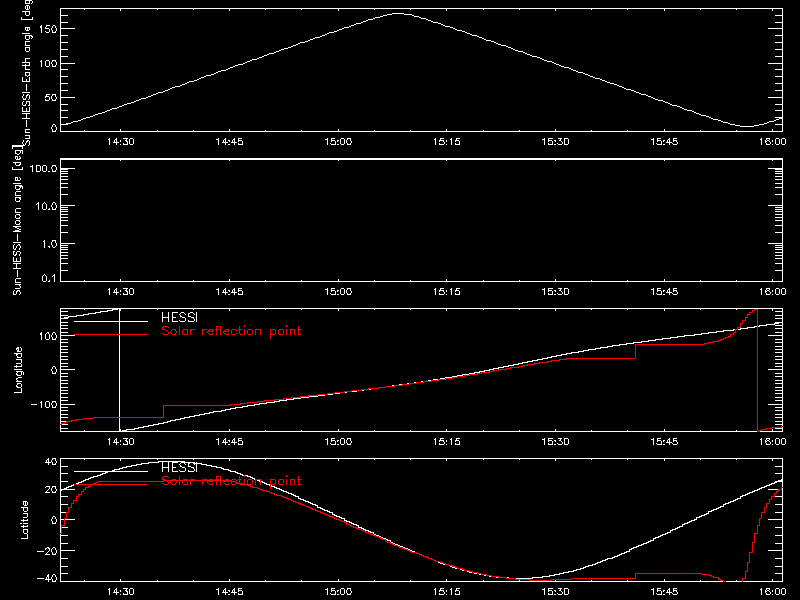Click the 0 tick on Longitude axis
This screenshot has height=600, width=800.
54,370
